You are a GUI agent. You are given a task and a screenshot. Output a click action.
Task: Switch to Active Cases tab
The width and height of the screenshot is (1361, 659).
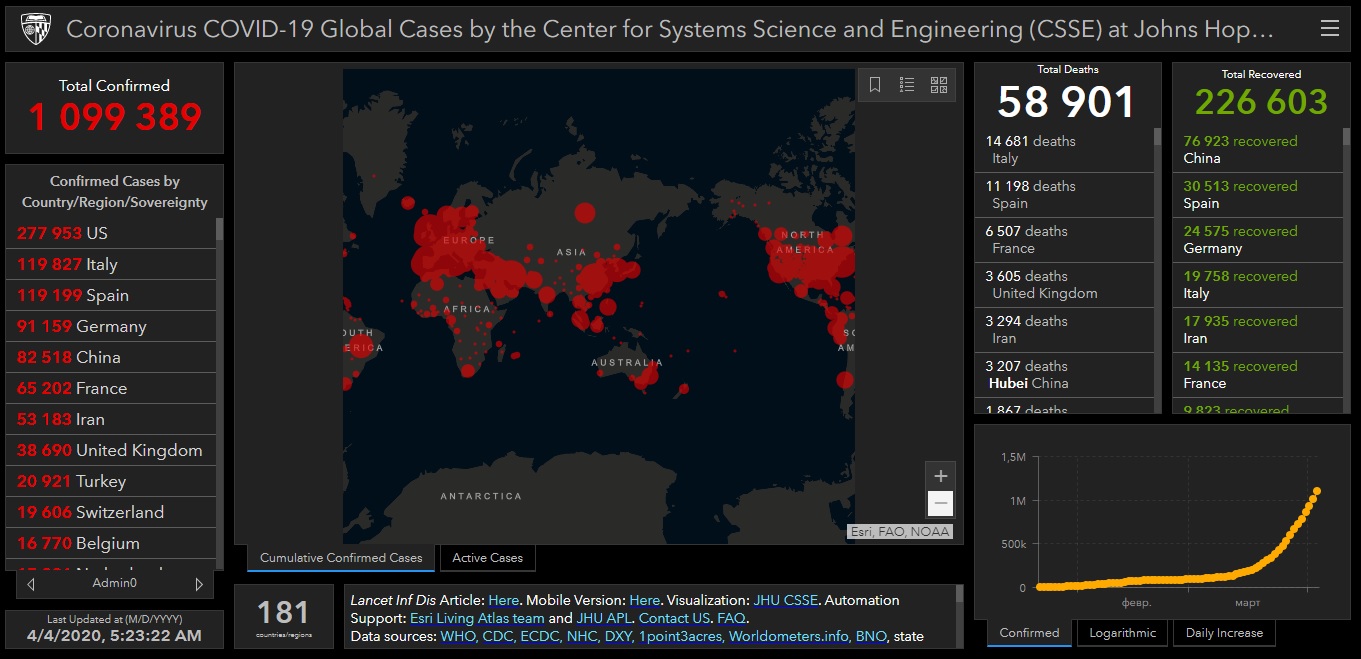[x=487, y=558]
